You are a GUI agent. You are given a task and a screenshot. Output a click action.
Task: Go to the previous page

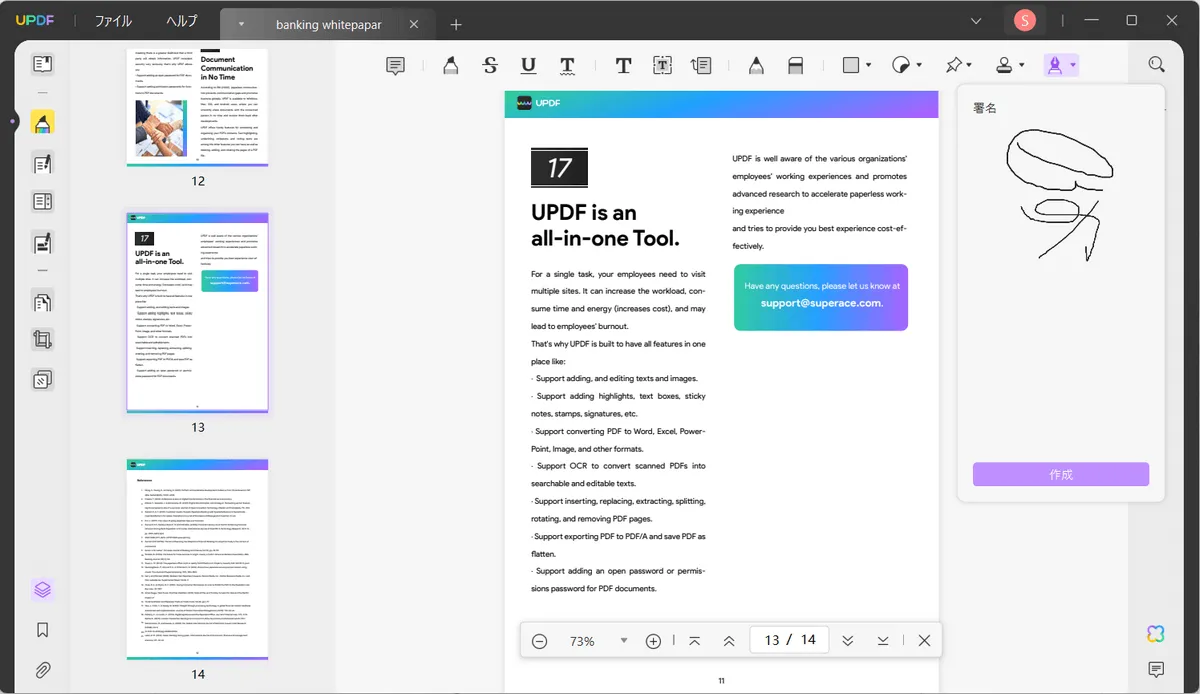coord(729,641)
